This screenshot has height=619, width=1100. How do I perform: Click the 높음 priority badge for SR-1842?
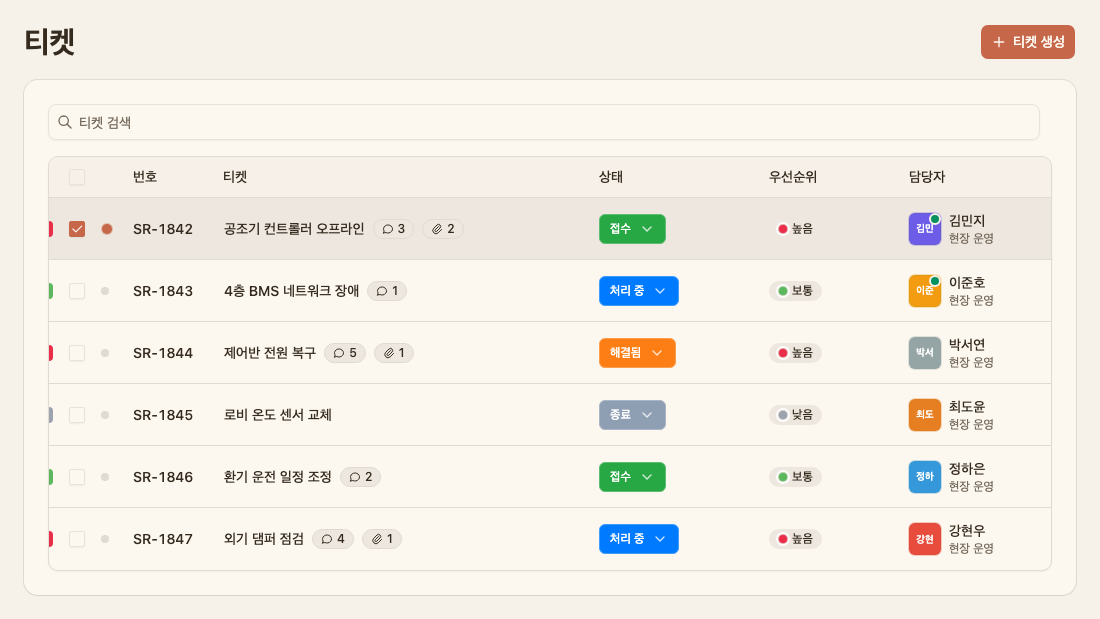(795, 229)
